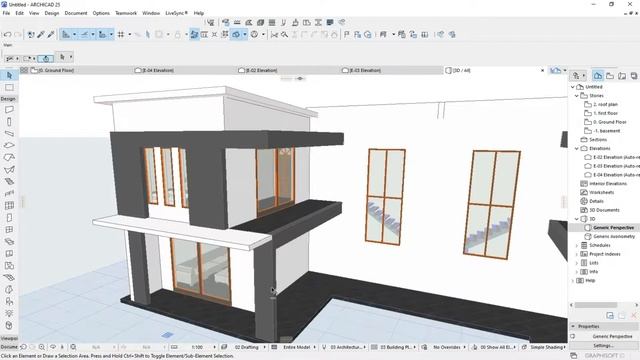Select the Door tool in the toolbox
The width and height of the screenshot is (640, 360).
[x=9, y=218]
